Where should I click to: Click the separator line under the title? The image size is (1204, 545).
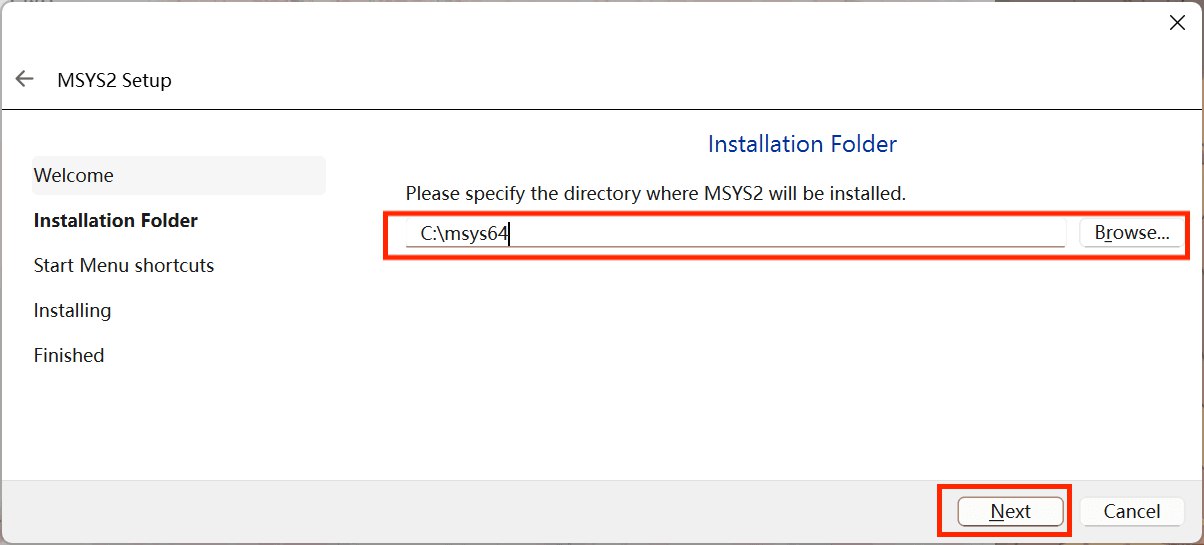601,108
